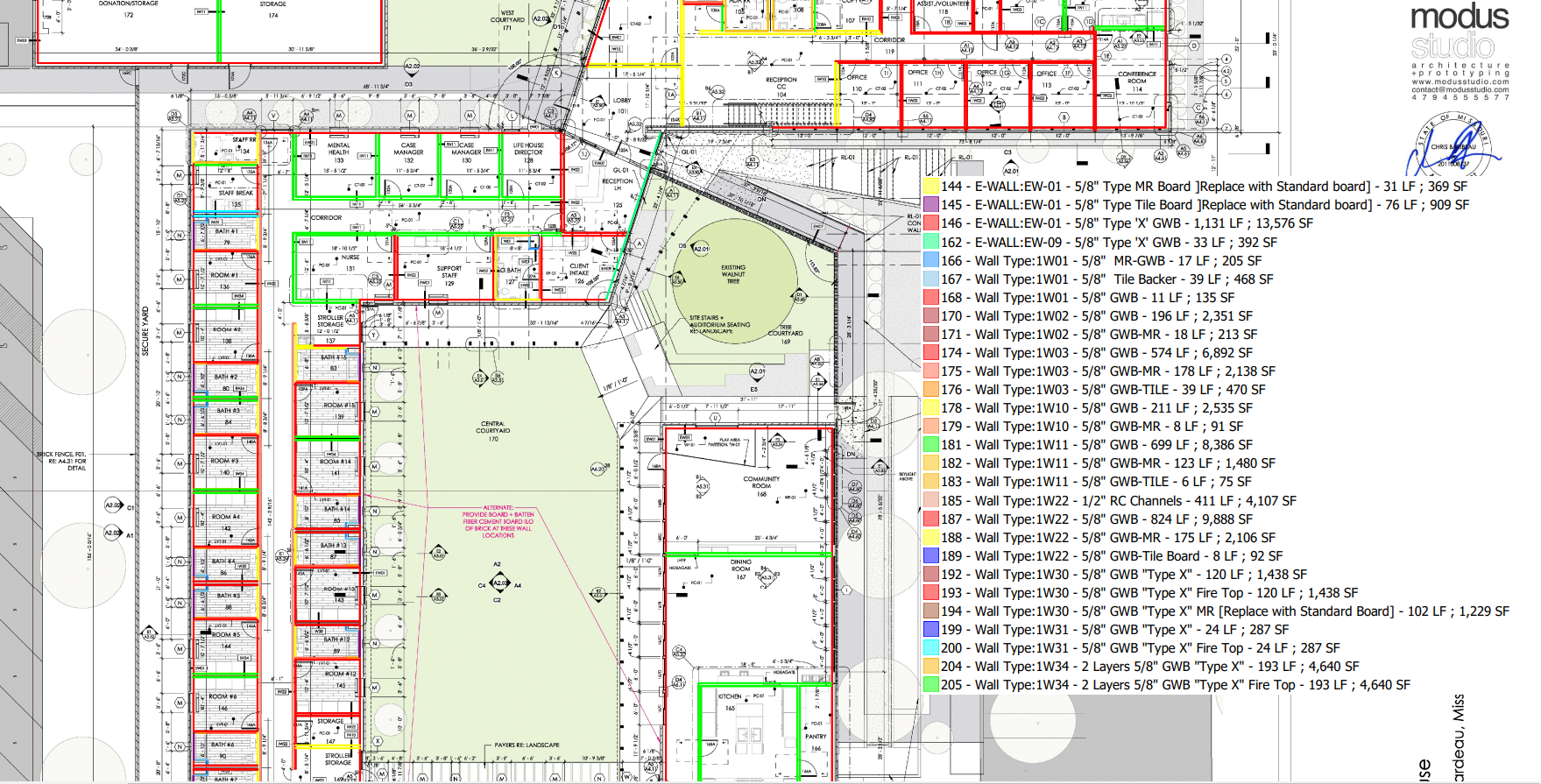Select the red swatch for item 187
Viewport: 1541px width, 784px height.
(x=930, y=519)
